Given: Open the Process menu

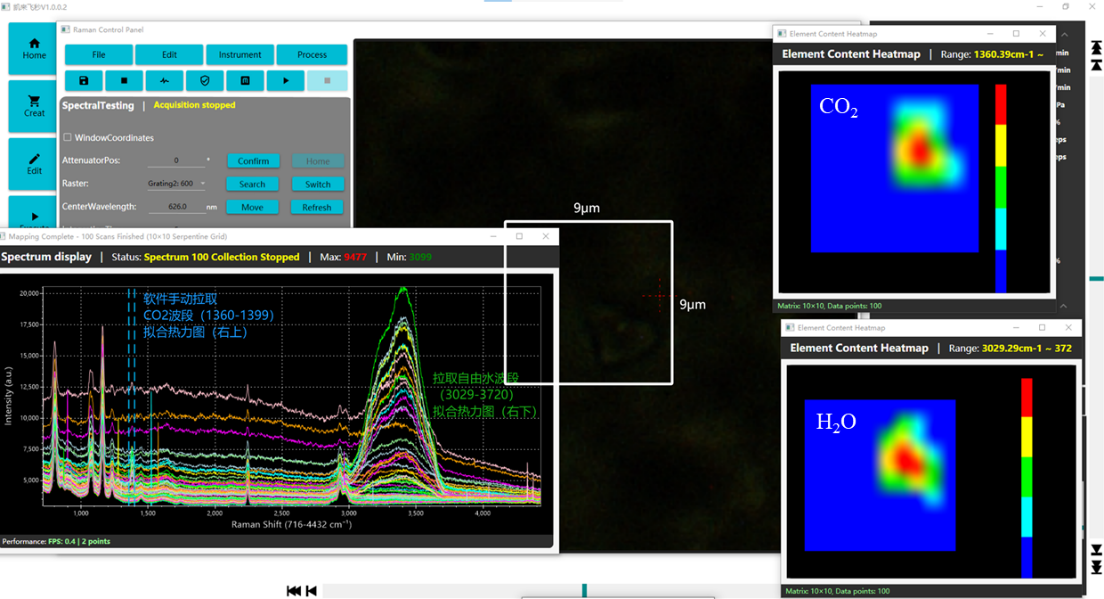Looking at the screenshot, I should pos(312,55).
